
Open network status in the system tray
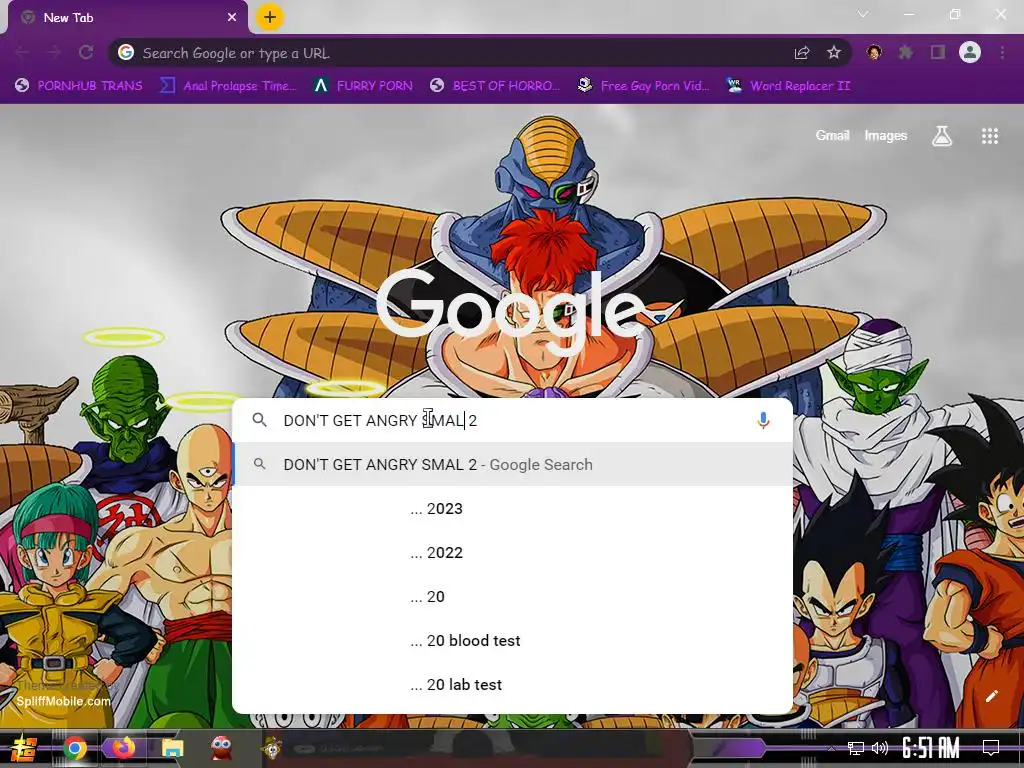click(855, 748)
